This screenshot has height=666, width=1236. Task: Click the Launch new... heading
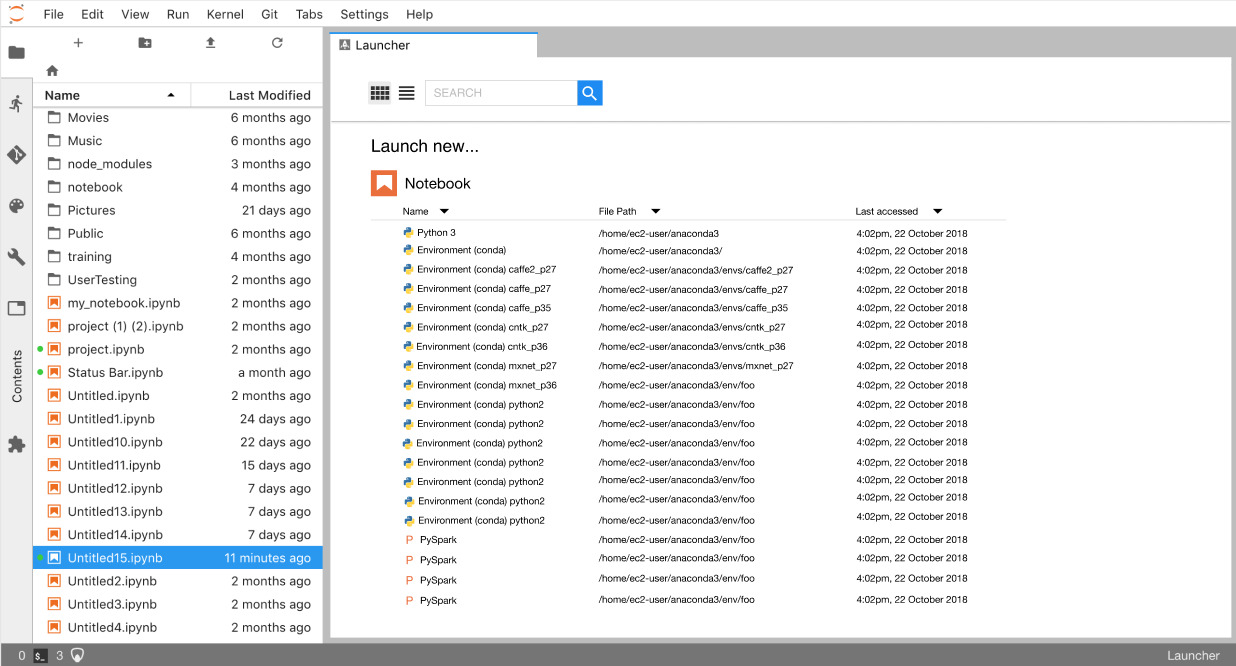coord(425,146)
